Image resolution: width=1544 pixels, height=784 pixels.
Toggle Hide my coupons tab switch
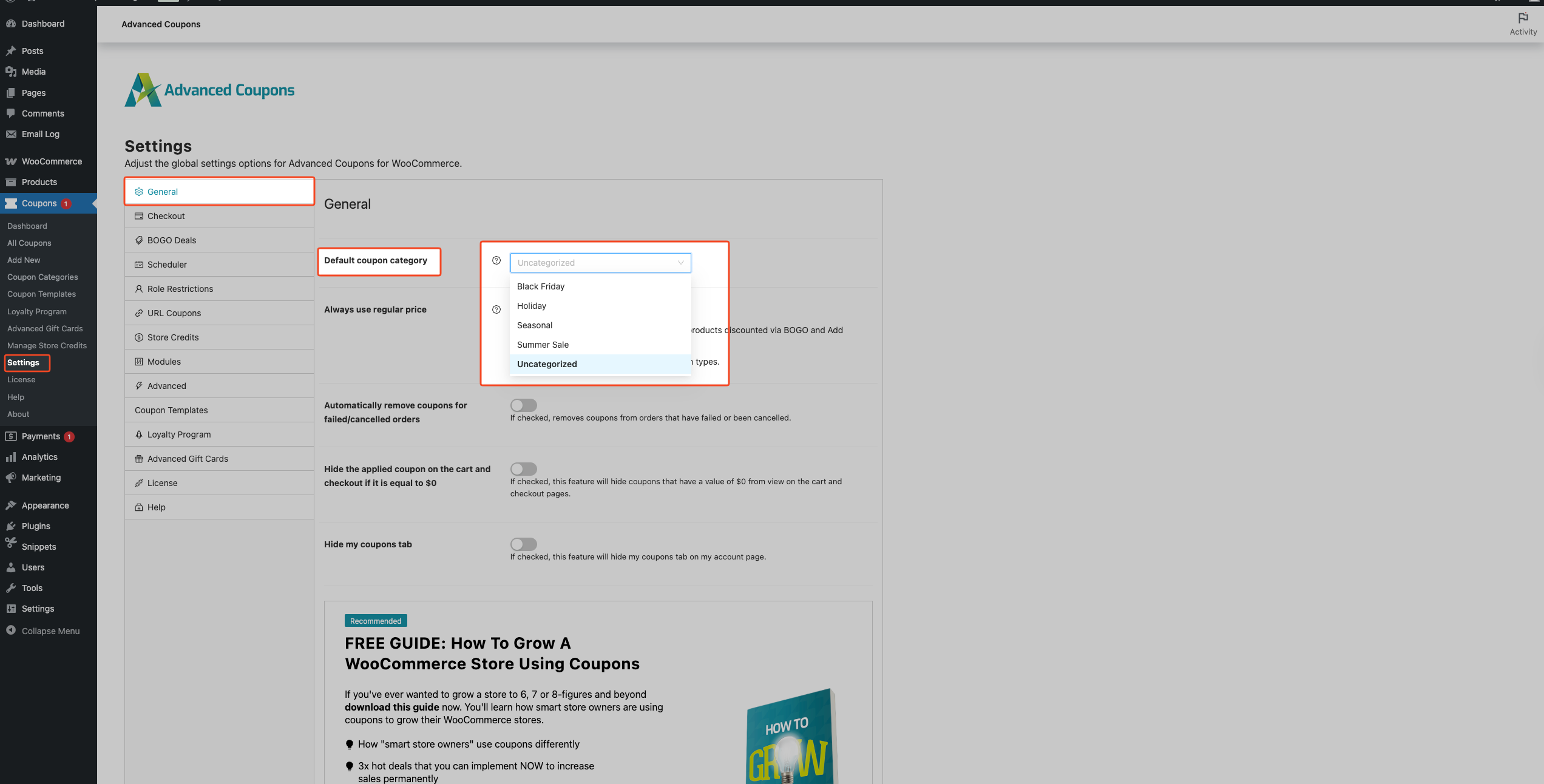523,544
